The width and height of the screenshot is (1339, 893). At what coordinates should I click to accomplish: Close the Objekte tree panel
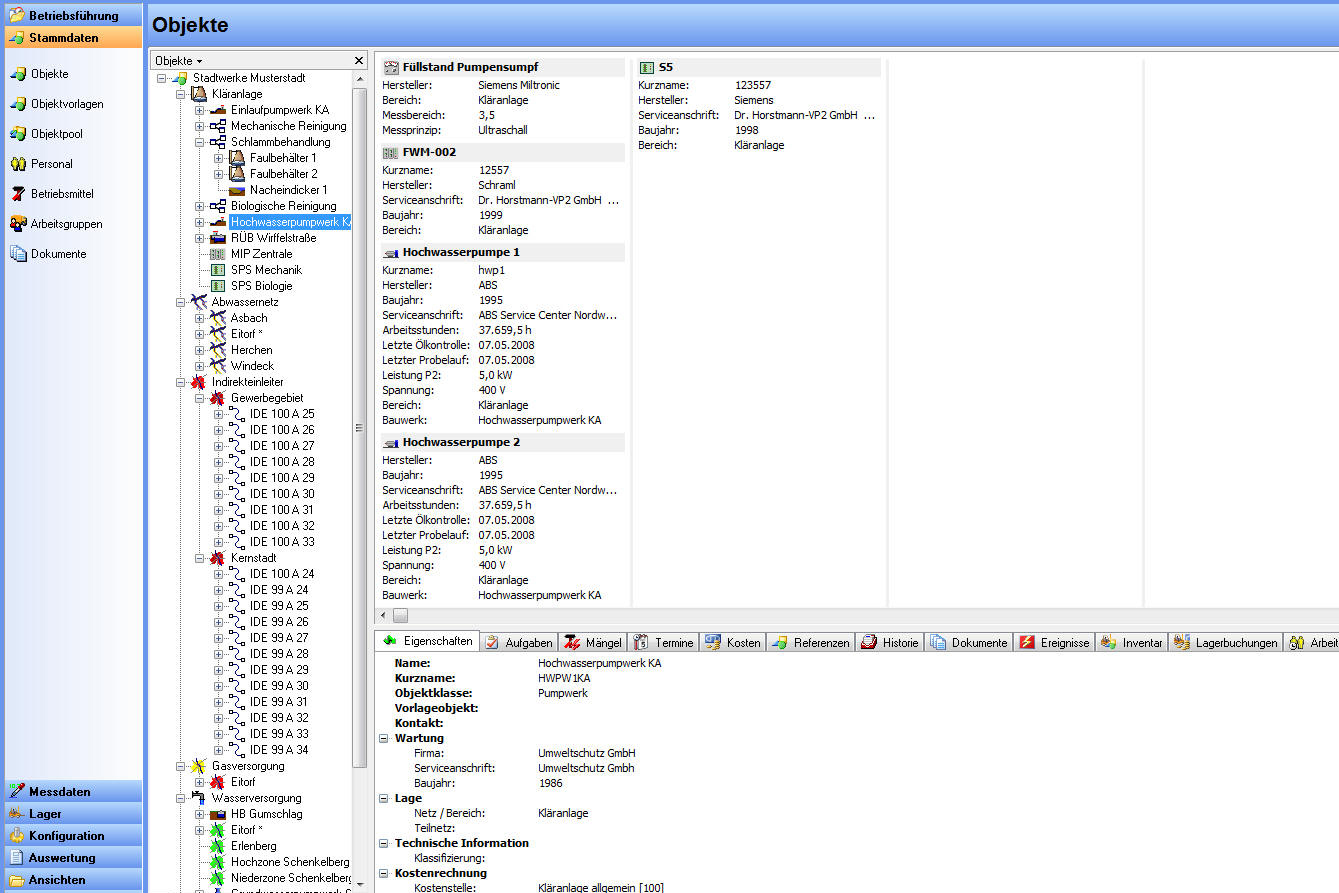tap(359, 61)
